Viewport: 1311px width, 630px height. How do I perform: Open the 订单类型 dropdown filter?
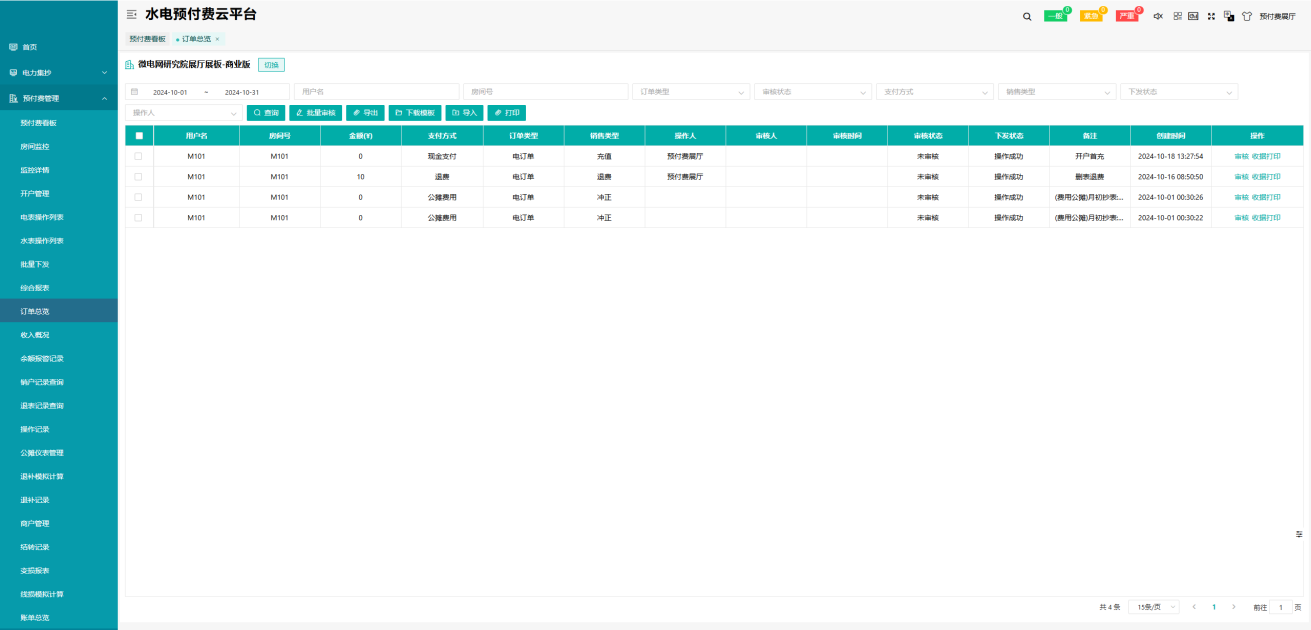tap(691, 92)
